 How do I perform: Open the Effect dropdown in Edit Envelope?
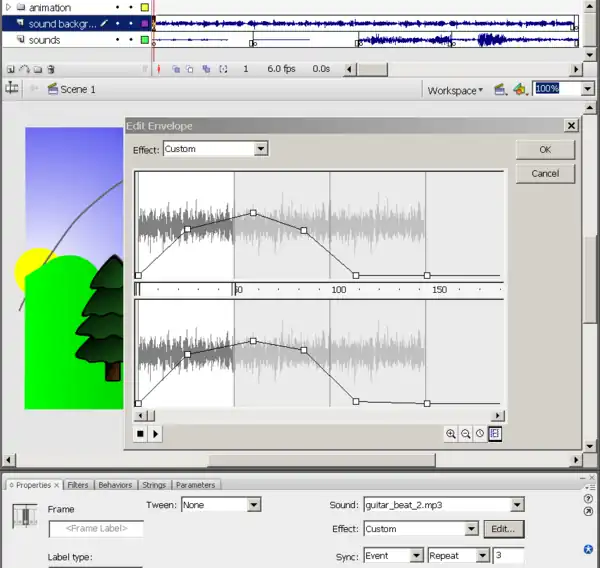[261, 149]
